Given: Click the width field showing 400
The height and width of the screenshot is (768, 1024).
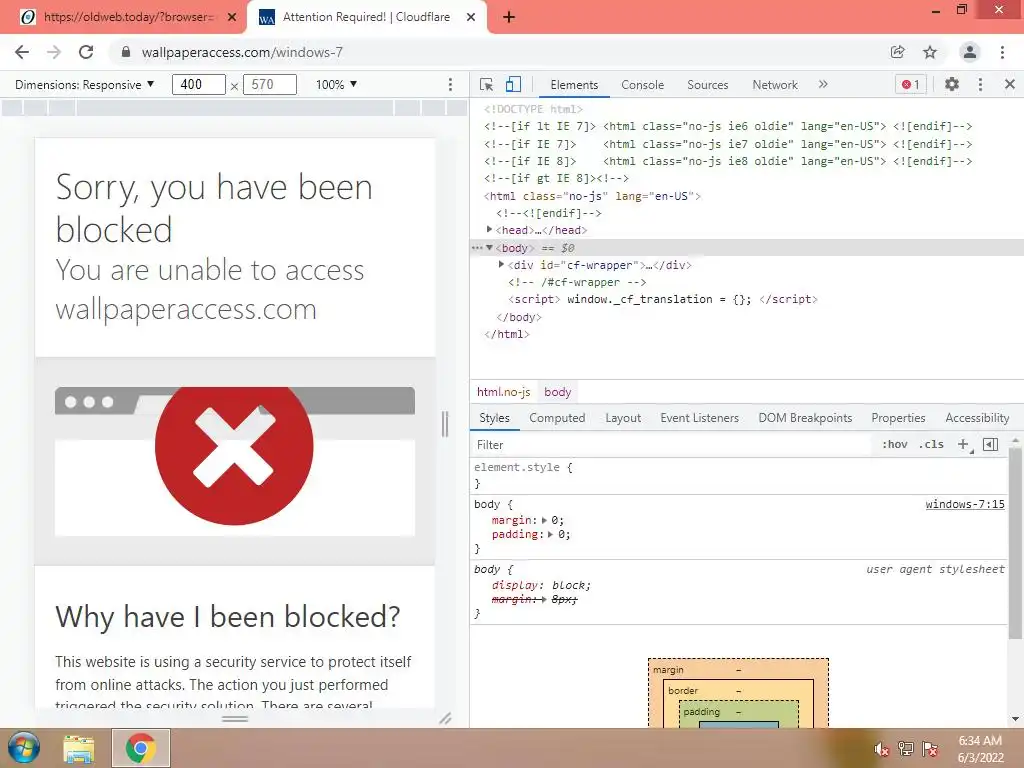Looking at the screenshot, I should tap(199, 84).
